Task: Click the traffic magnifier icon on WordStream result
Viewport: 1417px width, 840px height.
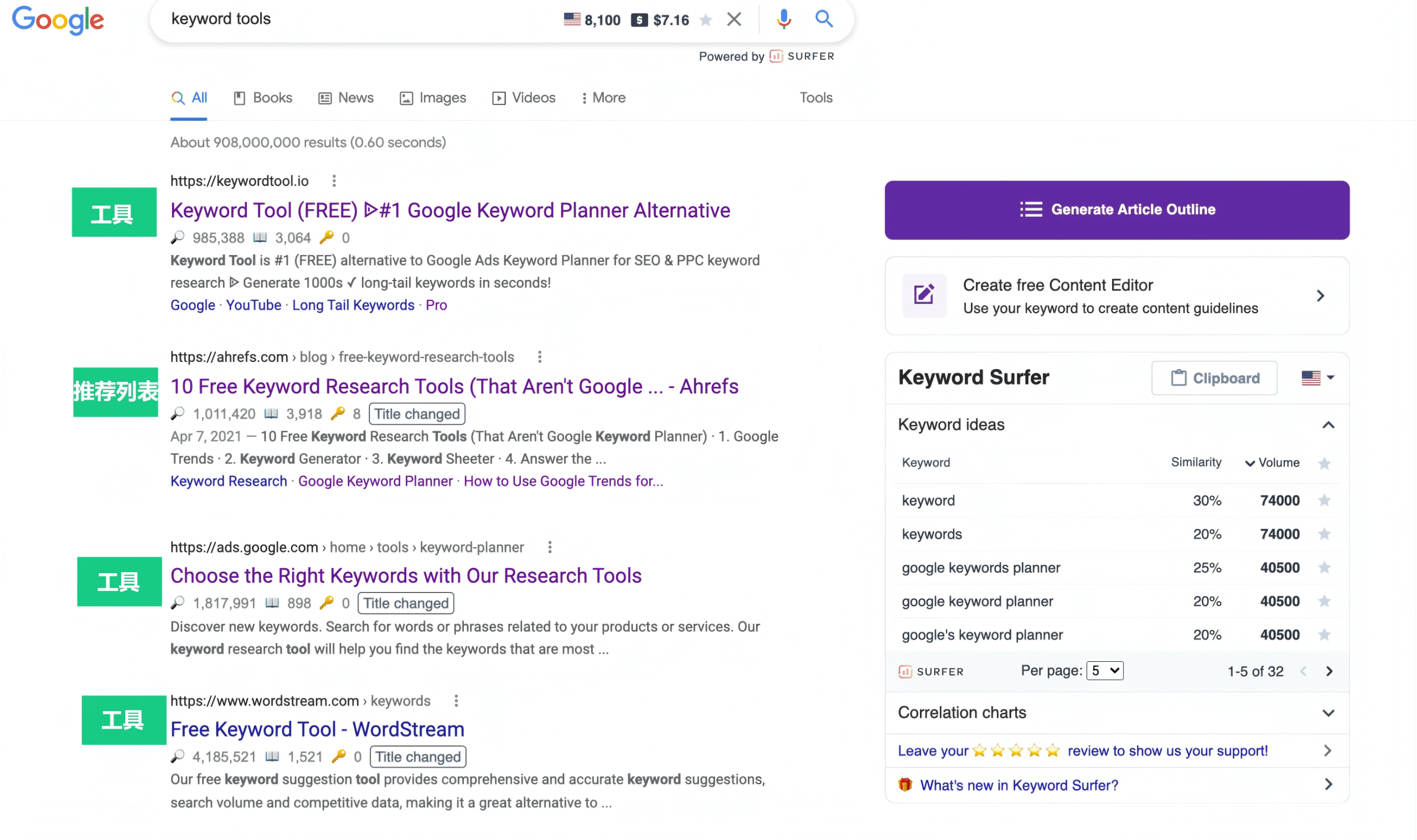Action: (178, 757)
